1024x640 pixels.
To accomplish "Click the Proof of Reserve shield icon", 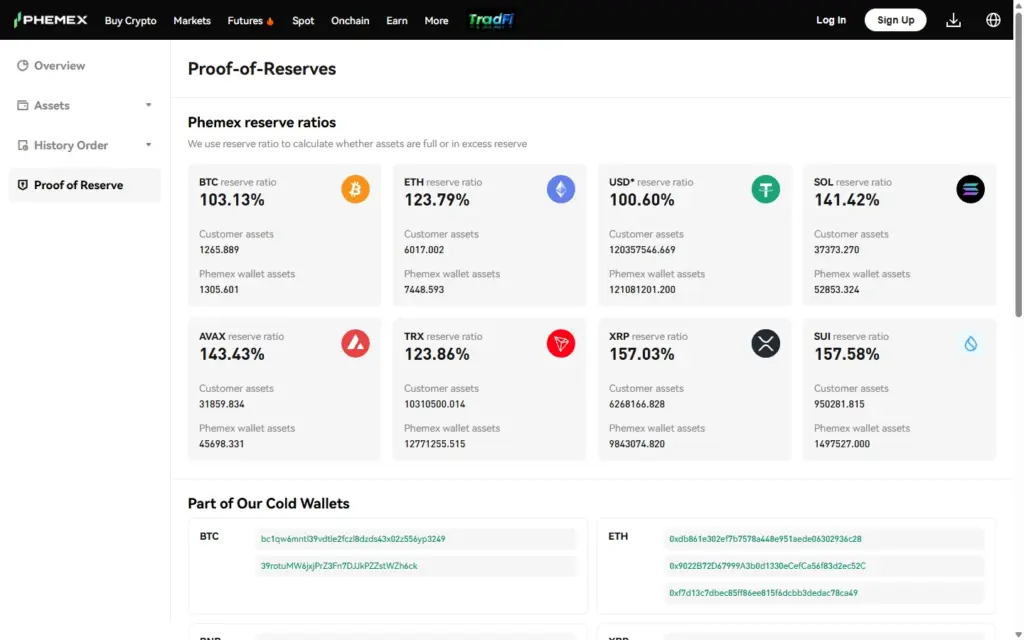I will coord(23,185).
